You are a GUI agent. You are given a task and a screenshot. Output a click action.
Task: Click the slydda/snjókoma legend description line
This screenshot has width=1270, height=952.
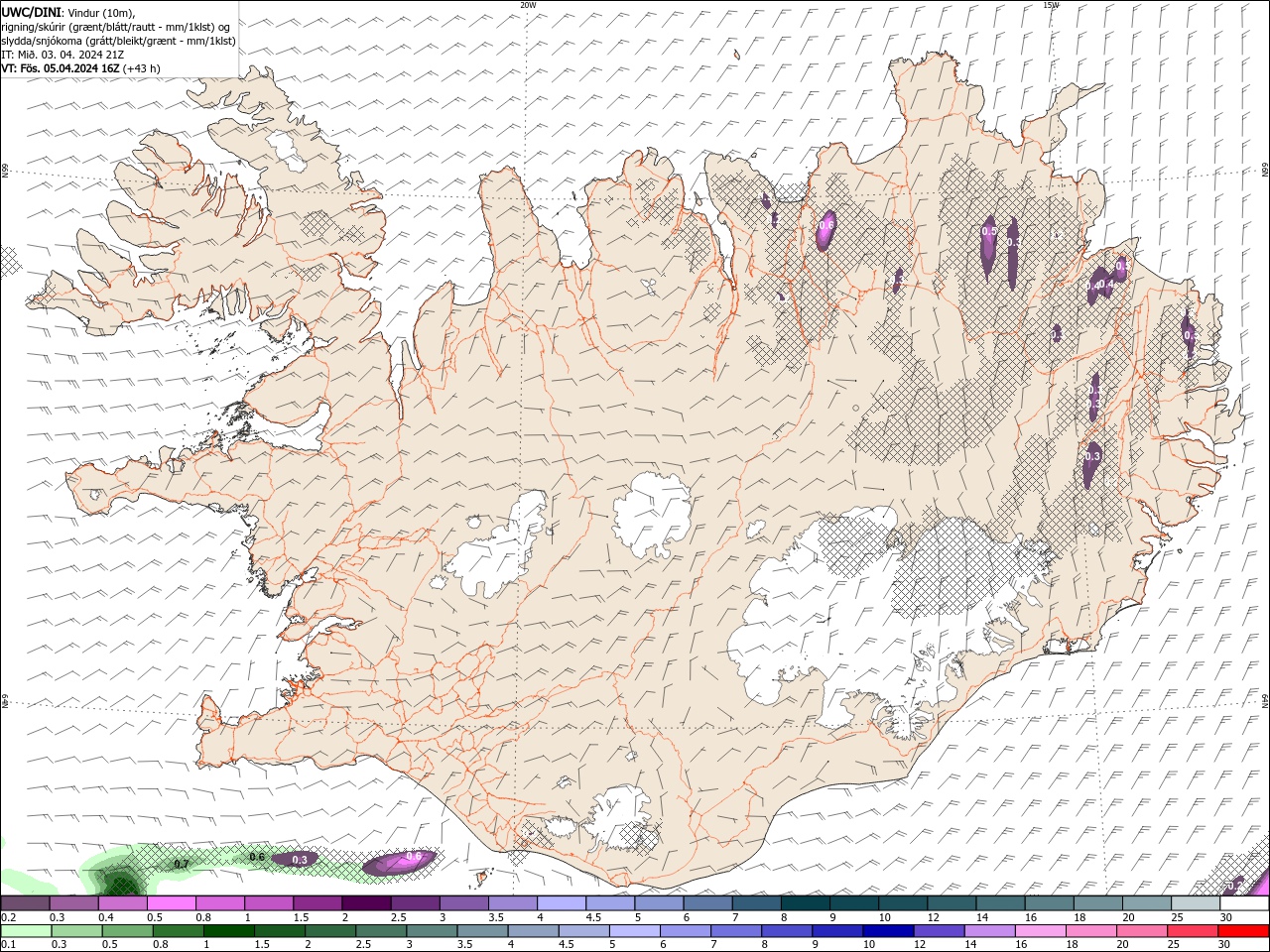[x=119, y=41]
